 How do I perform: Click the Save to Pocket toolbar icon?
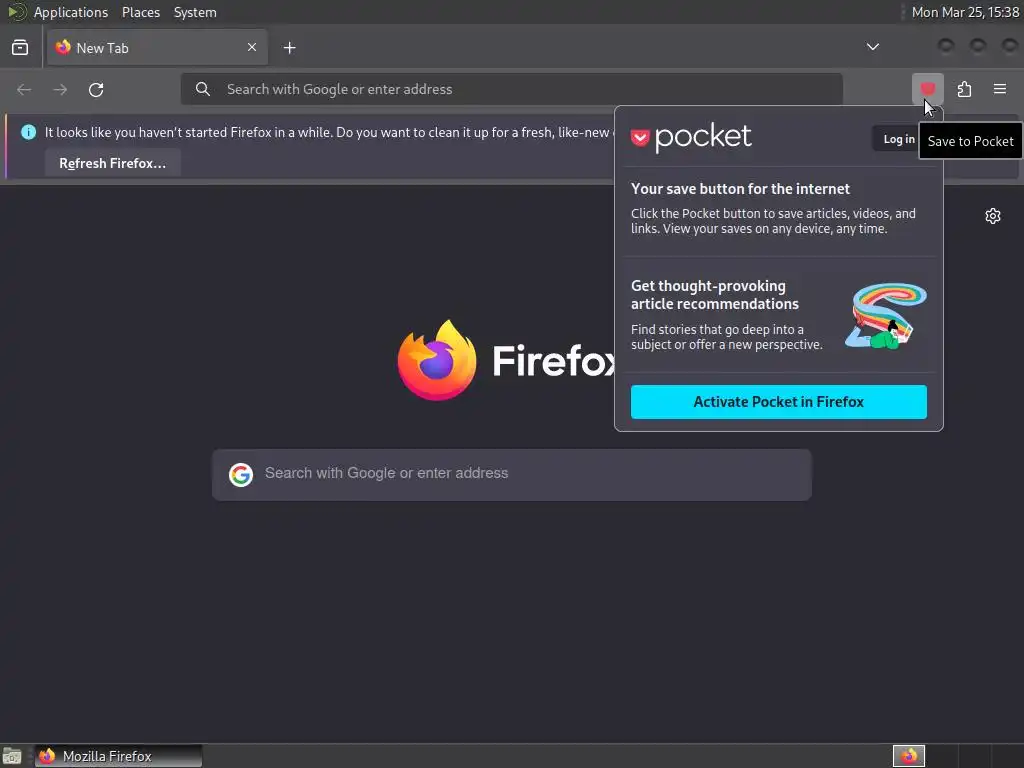pyautogui.click(x=927, y=89)
